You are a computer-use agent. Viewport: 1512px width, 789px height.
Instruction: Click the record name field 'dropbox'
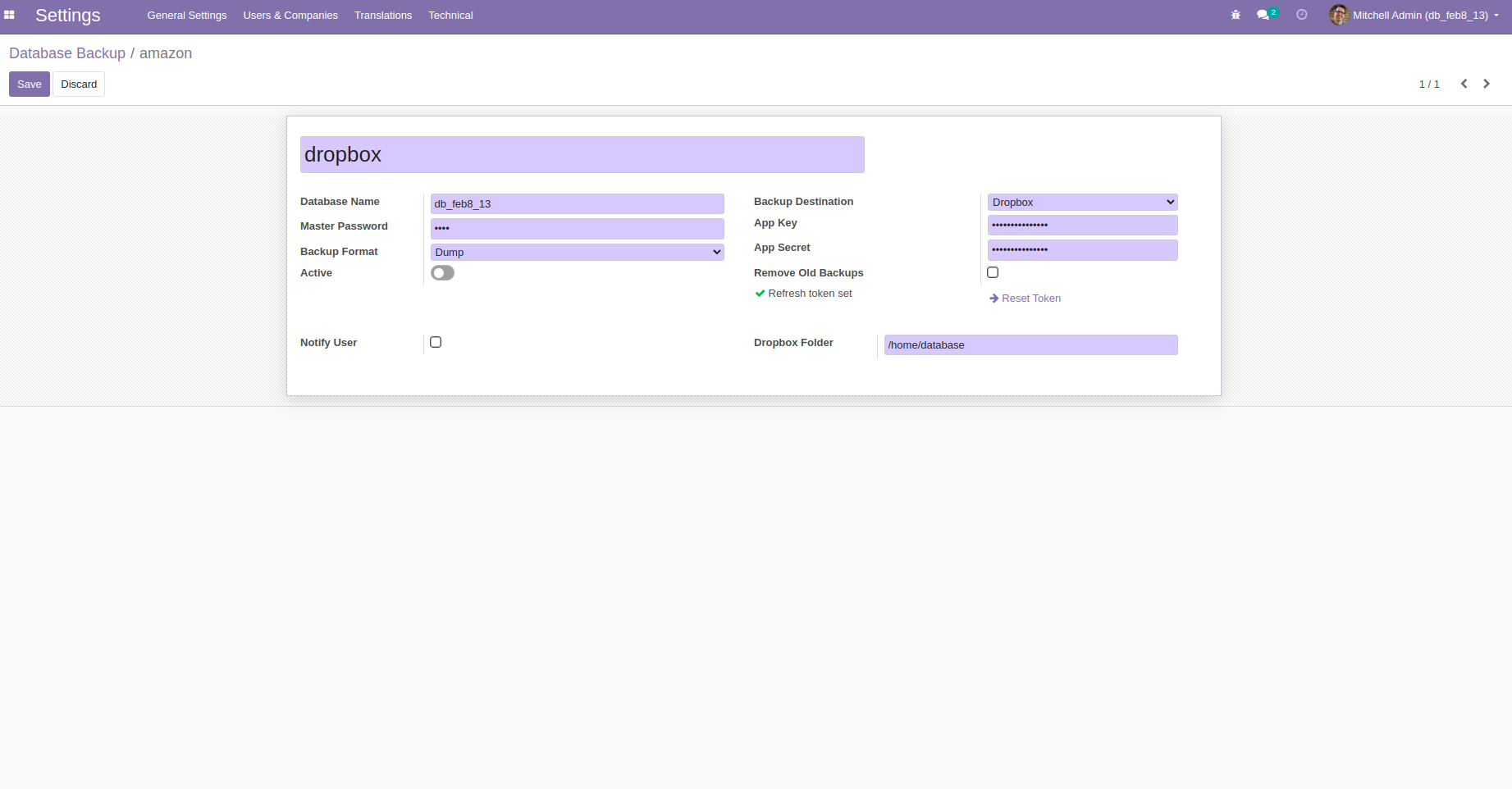(x=582, y=154)
